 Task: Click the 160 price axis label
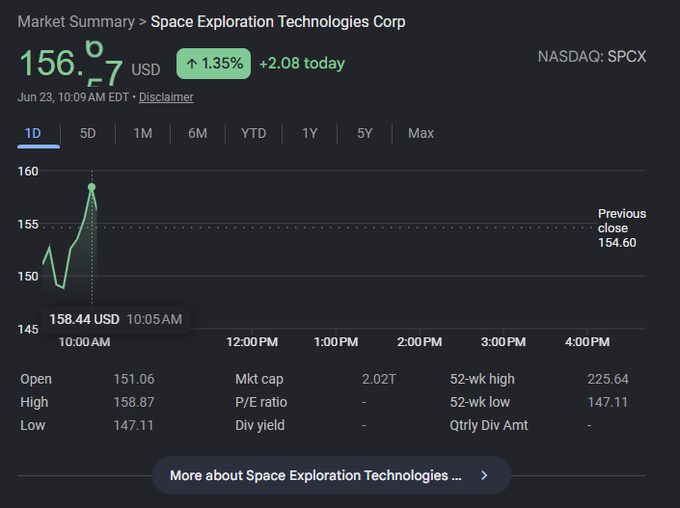pyautogui.click(x=28, y=171)
